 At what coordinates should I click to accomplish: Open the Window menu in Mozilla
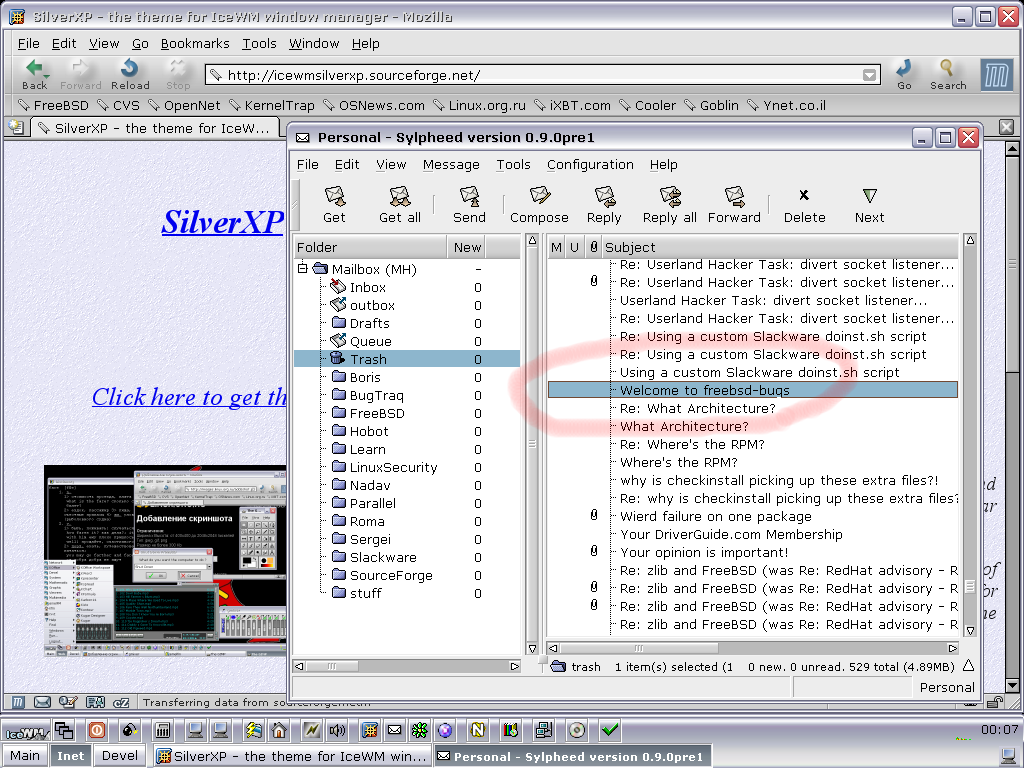(314, 44)
